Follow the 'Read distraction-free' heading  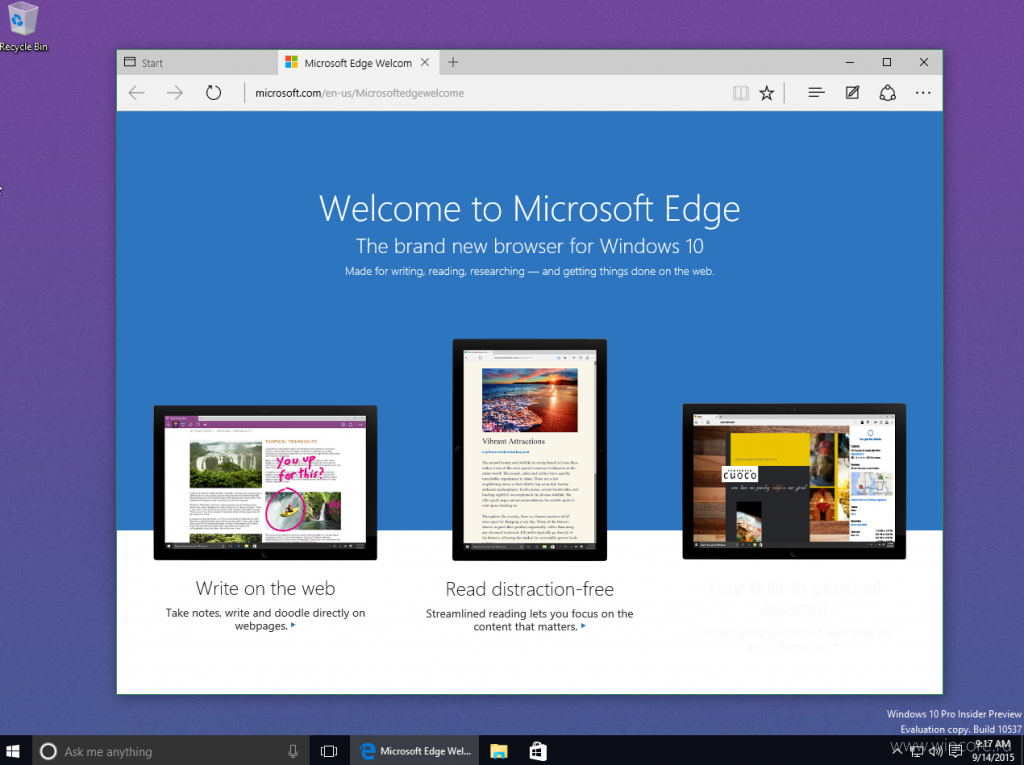[x=530, y=589]
